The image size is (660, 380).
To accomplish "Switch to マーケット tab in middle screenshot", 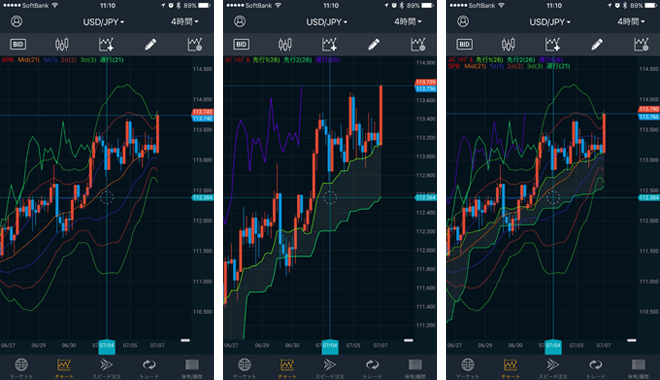I will 244,368.
